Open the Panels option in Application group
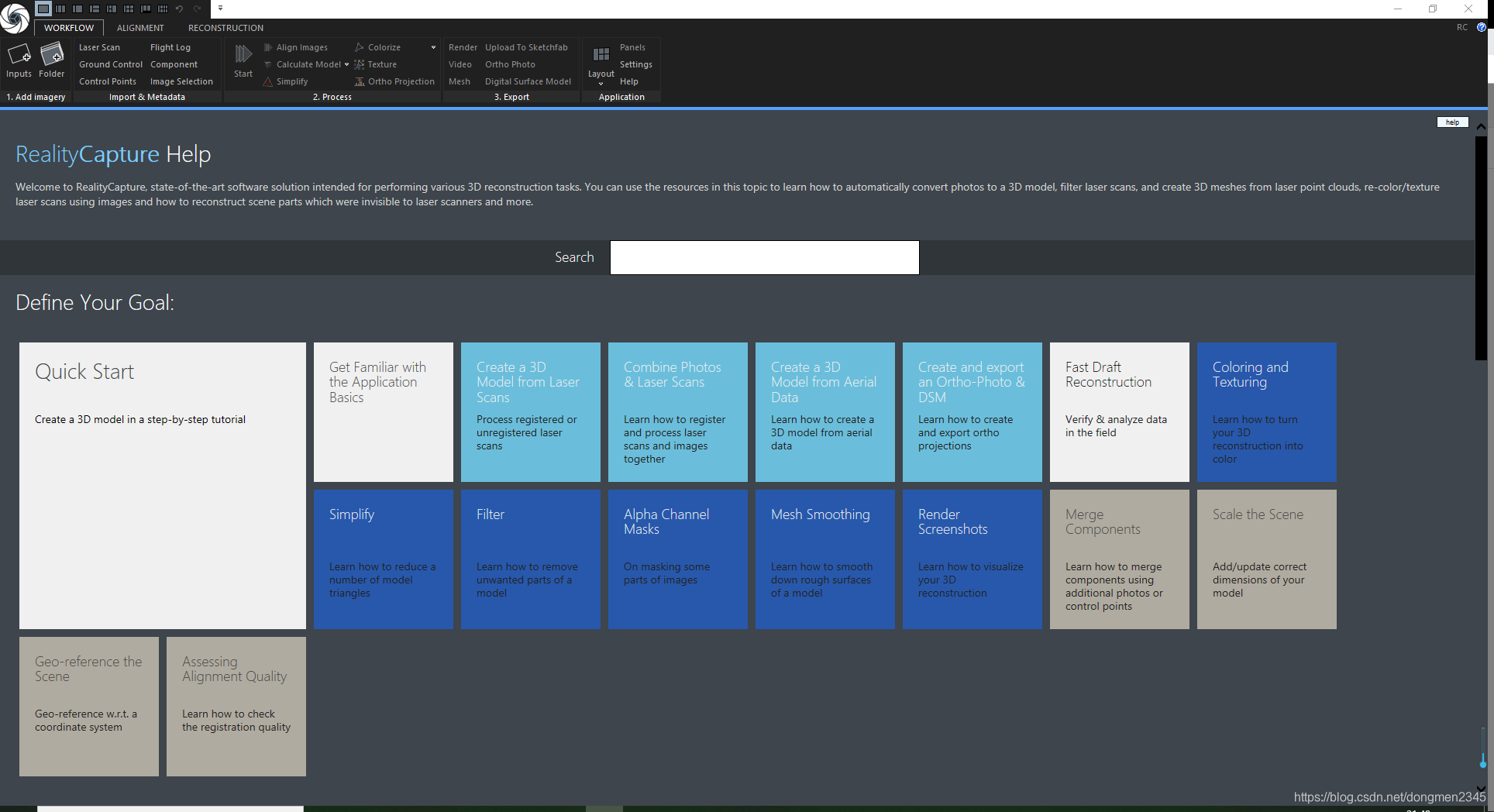 point(632,48)
